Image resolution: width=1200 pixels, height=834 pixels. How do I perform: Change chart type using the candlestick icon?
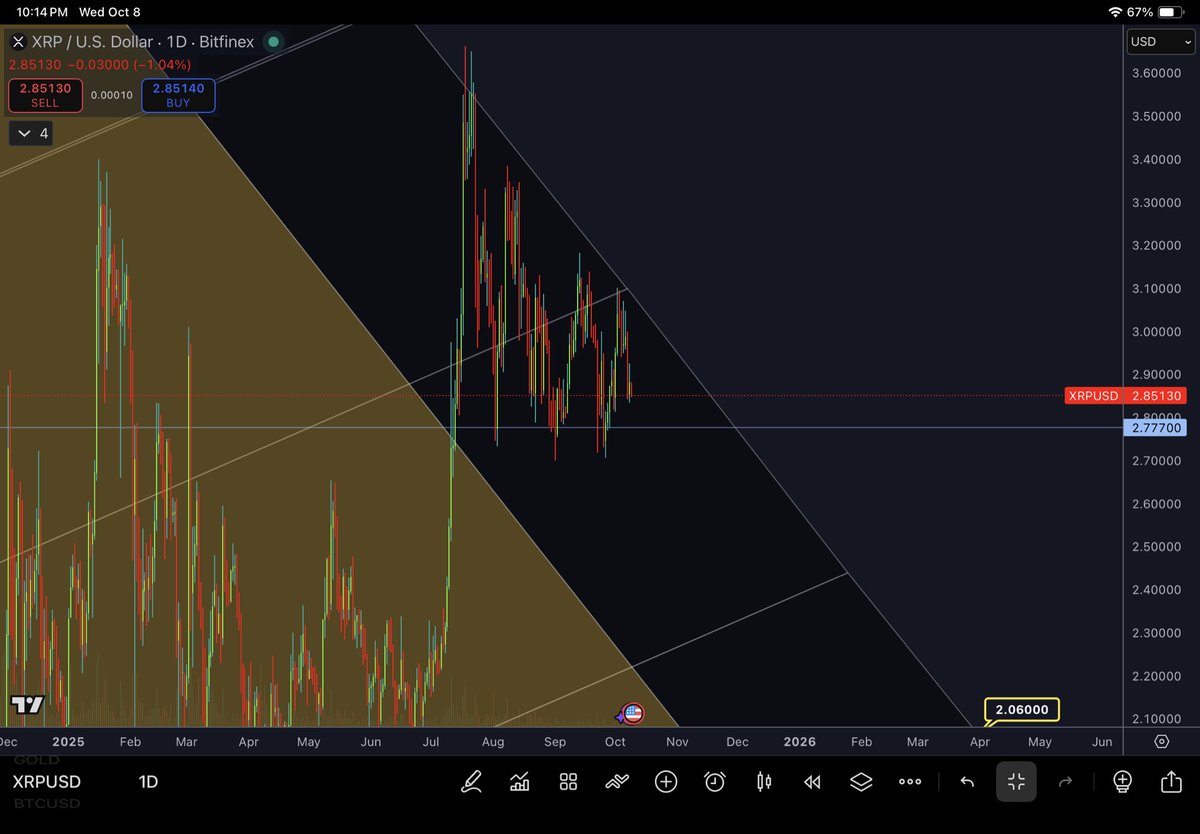click(764, 782)
